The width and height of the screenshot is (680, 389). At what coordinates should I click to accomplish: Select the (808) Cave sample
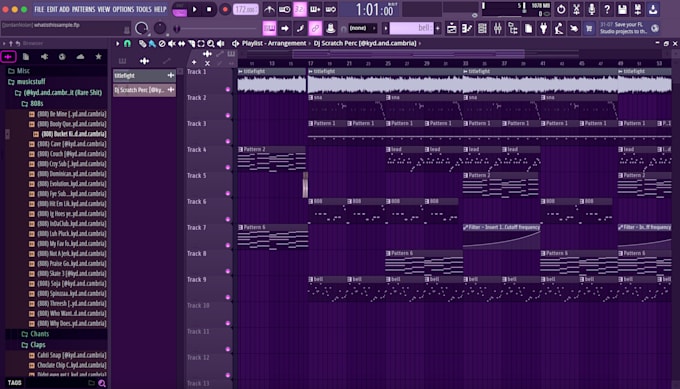(68, 144)
